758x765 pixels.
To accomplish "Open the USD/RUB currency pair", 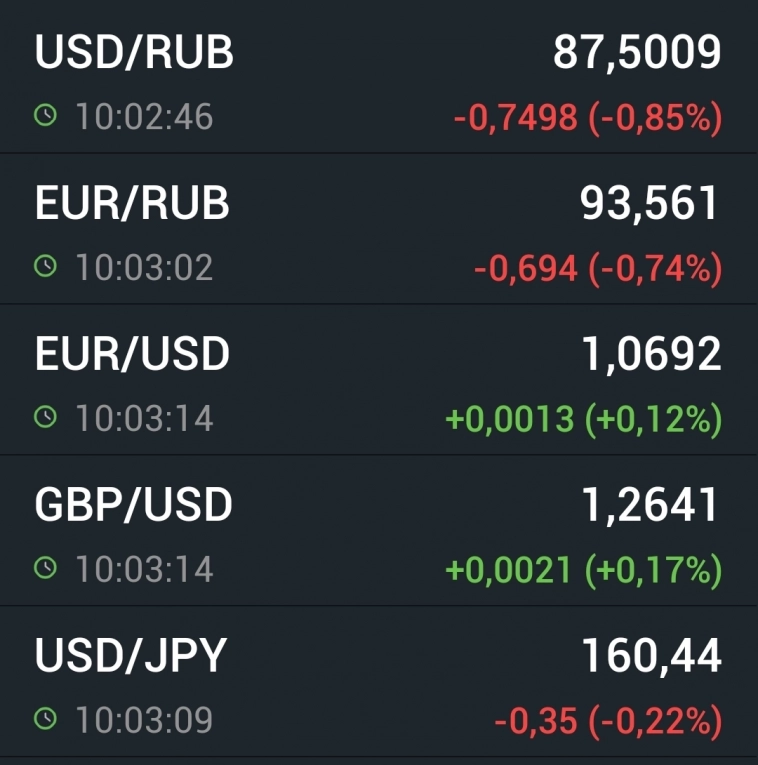I will 134,53.
